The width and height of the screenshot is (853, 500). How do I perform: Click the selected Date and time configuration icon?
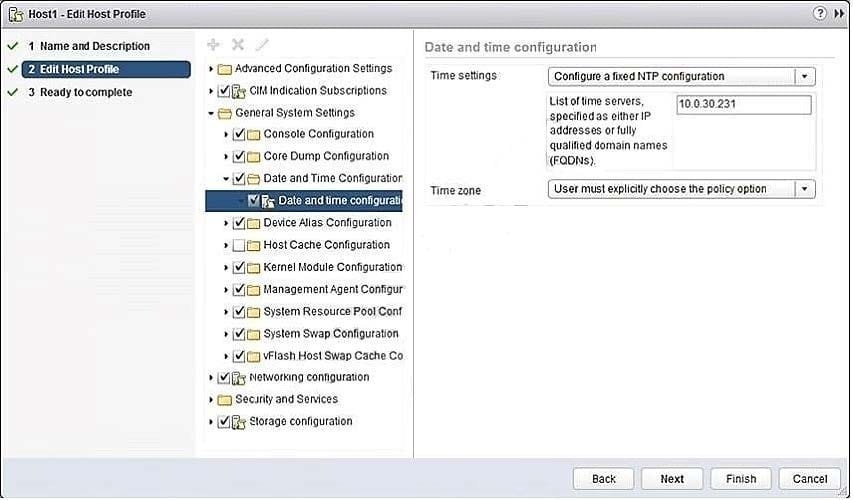268,201
